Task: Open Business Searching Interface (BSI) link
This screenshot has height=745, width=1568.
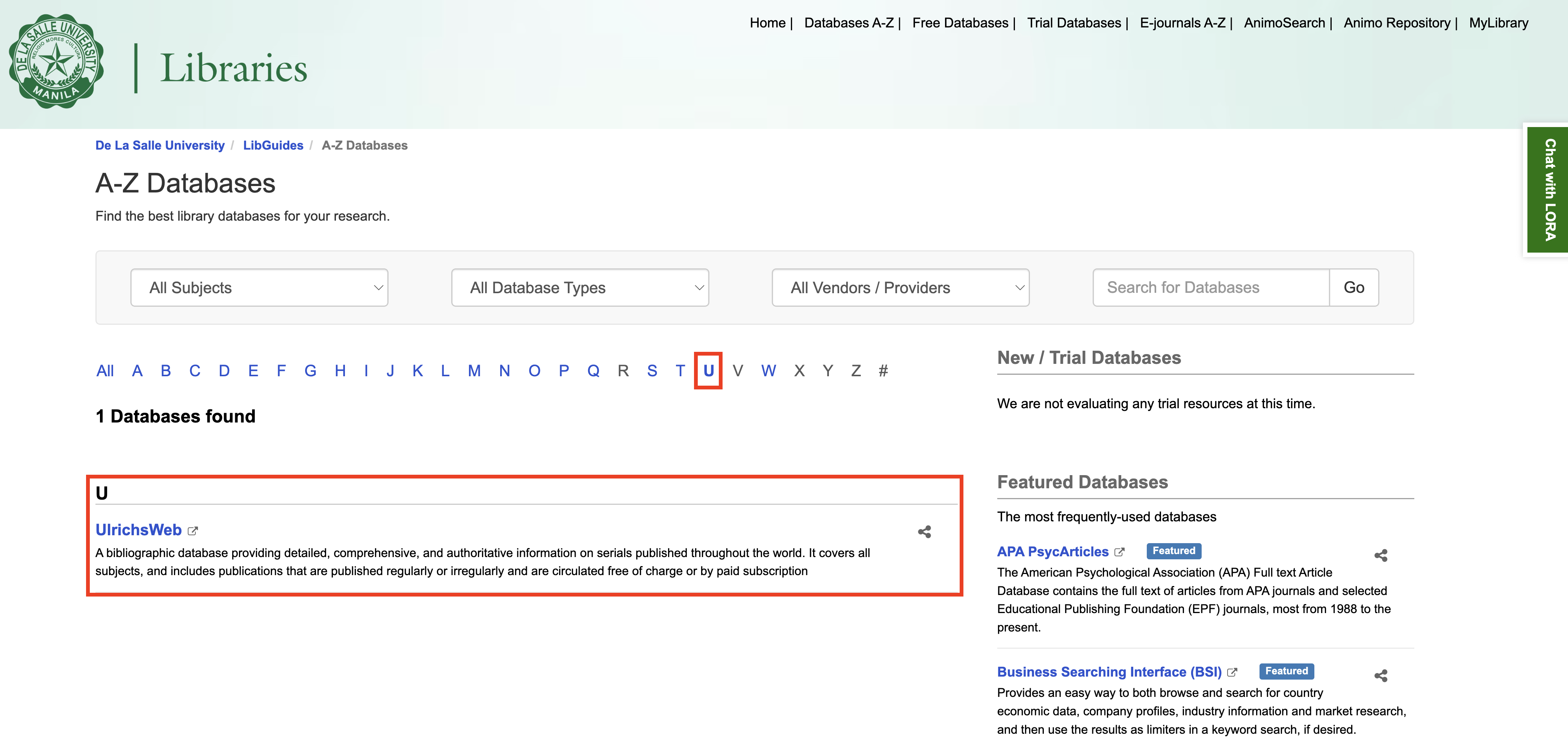Action: 1109,671
